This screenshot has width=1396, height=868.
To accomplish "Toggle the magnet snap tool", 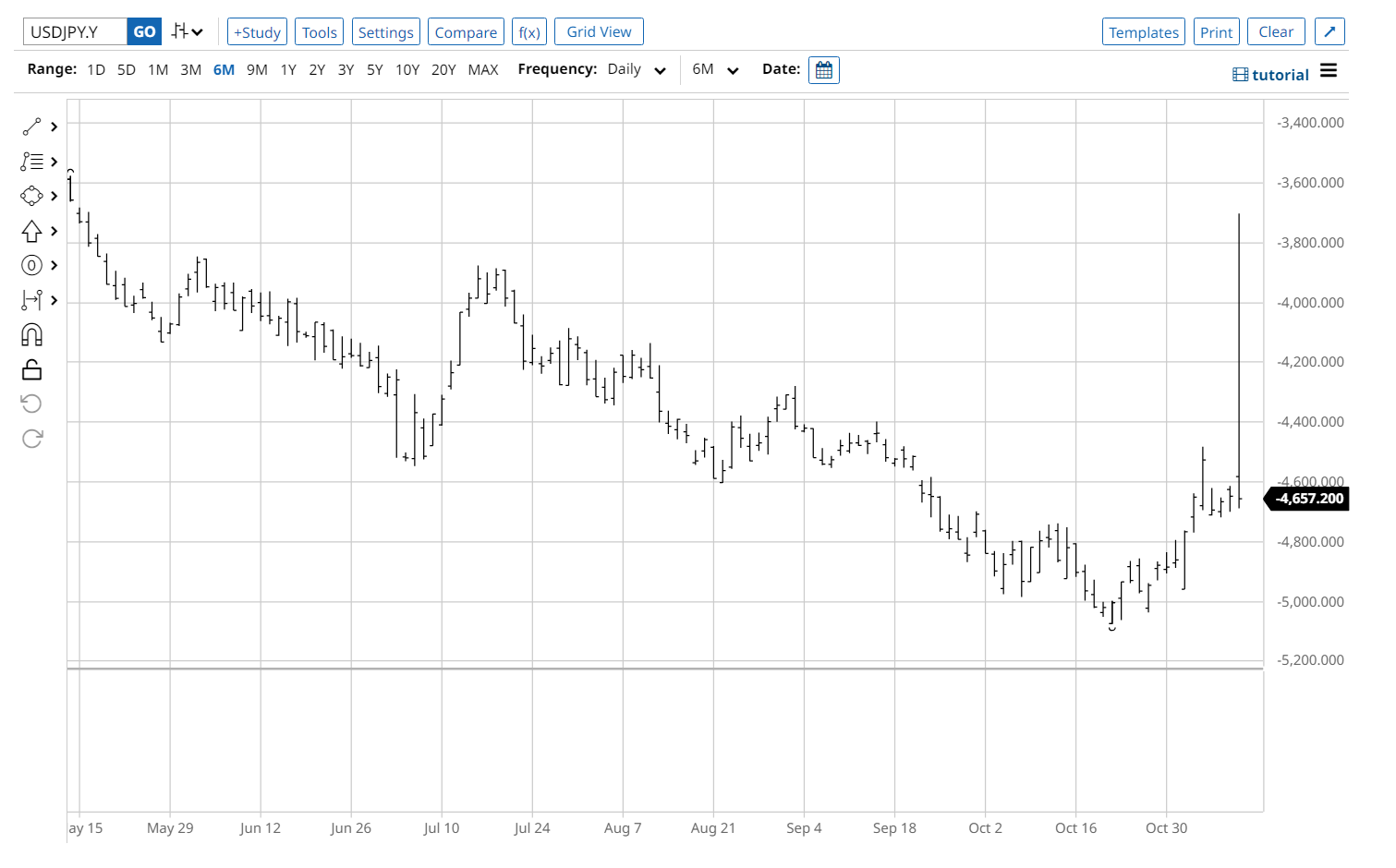I will pos(31,334).
